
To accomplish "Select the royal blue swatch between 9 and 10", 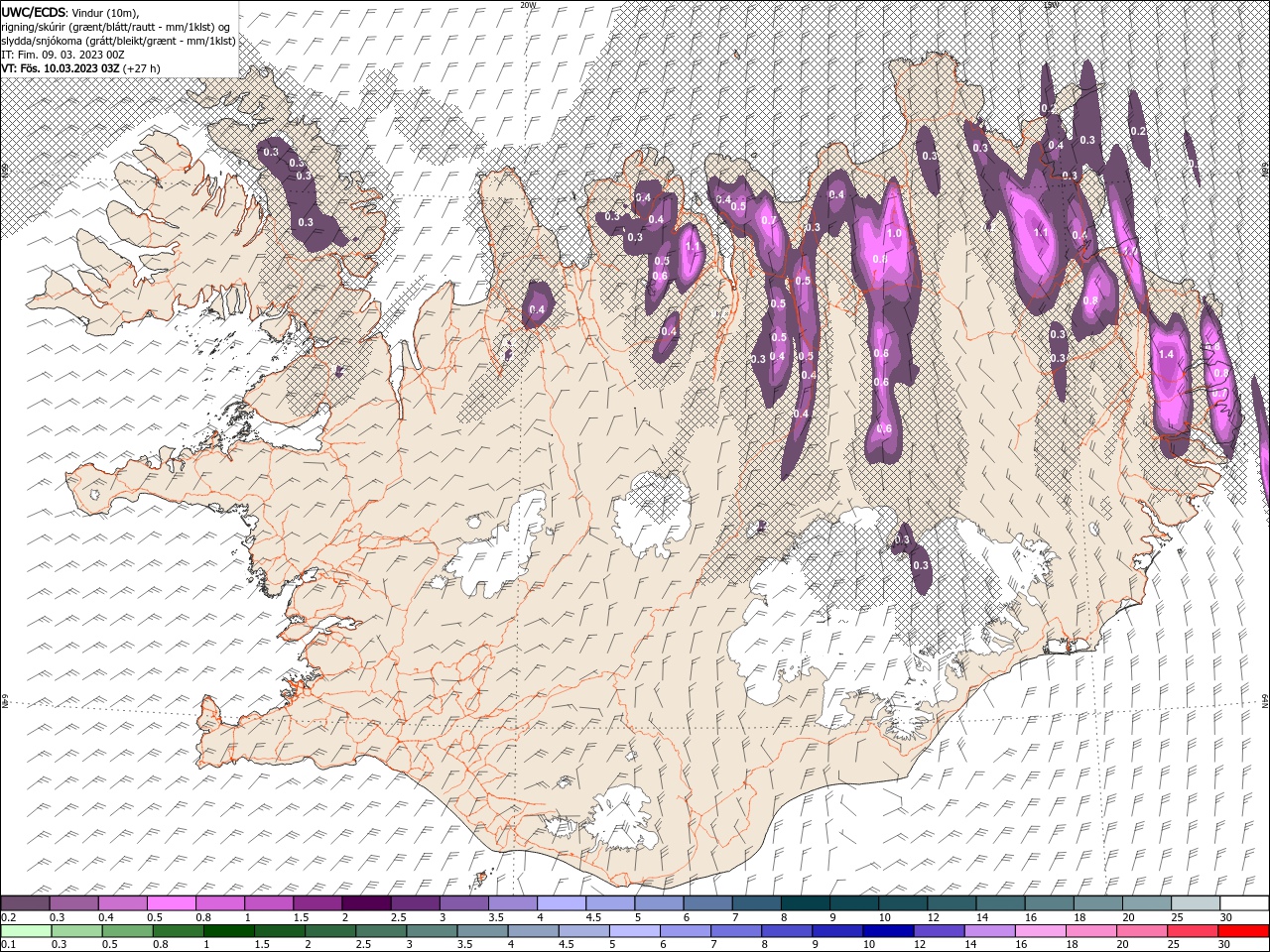I will tap(837, 931).
